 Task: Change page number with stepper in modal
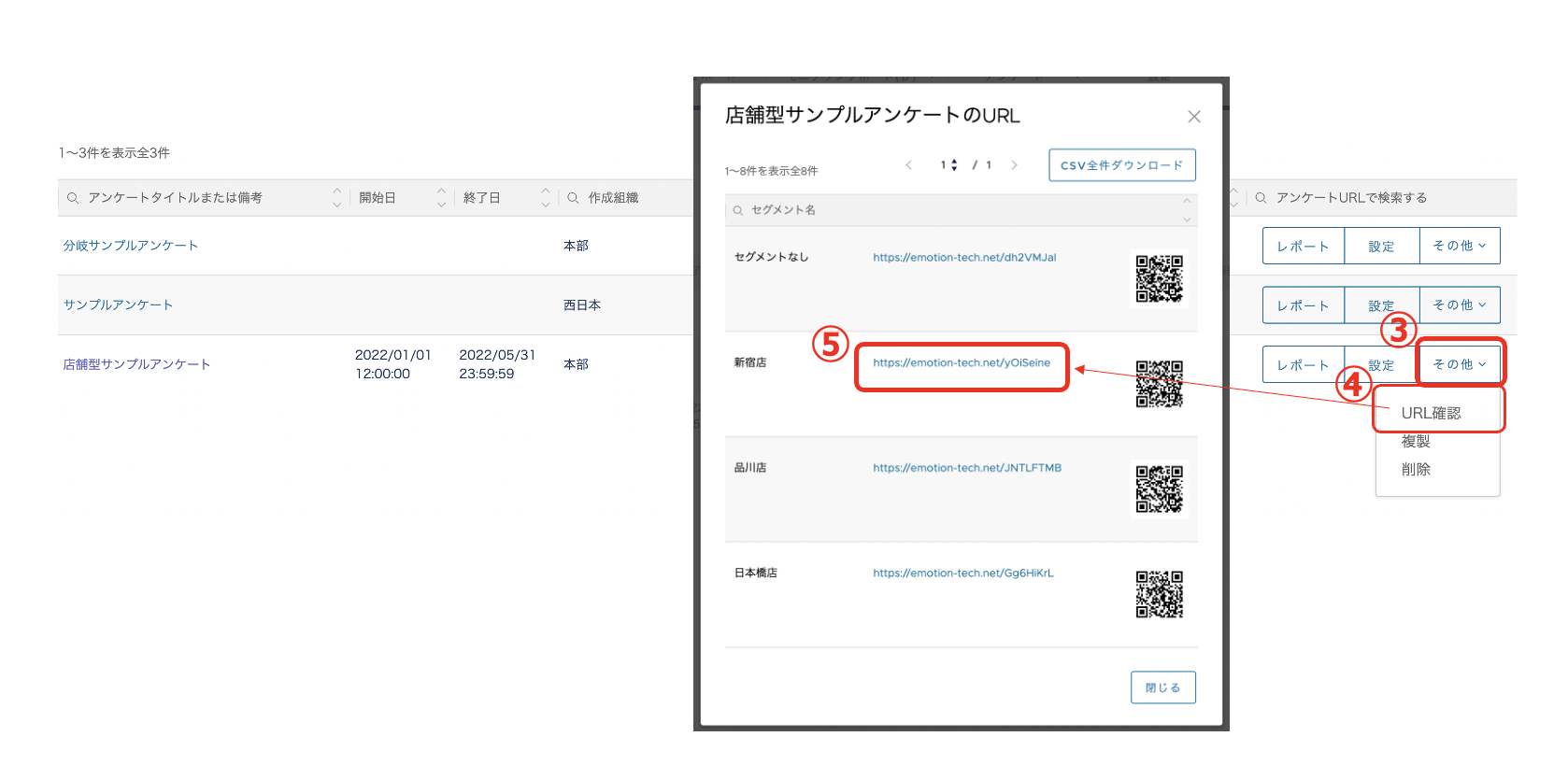click(x=953, y=165)
